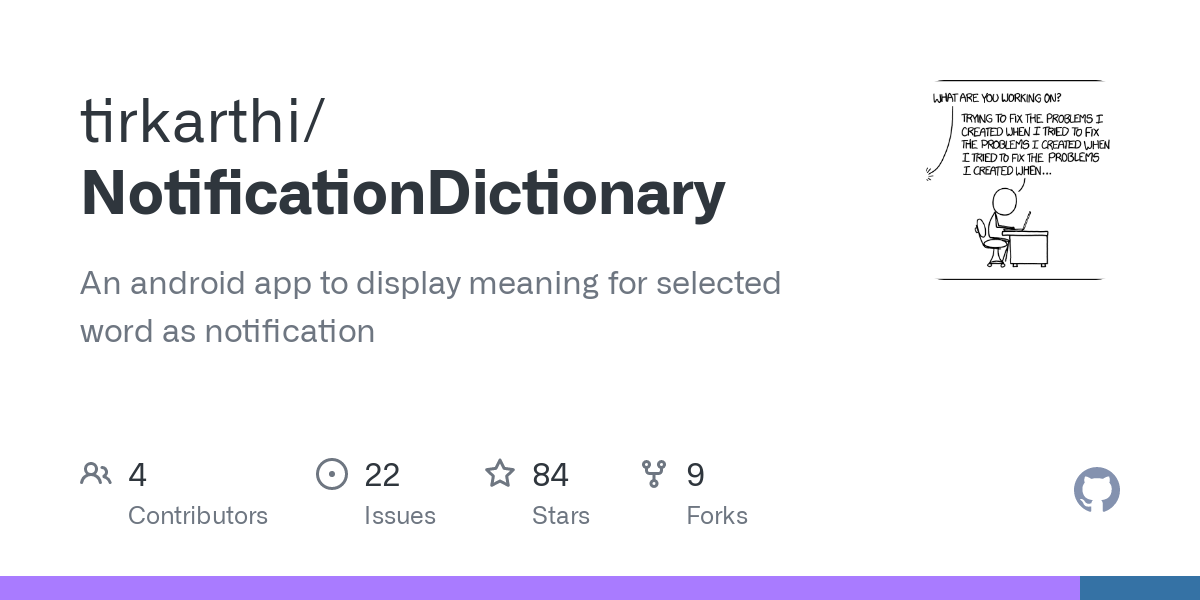The width and height of the screenshot is (1200, 600).
Task: Click the fork count "9"
Action: click(x=696, y=474)
